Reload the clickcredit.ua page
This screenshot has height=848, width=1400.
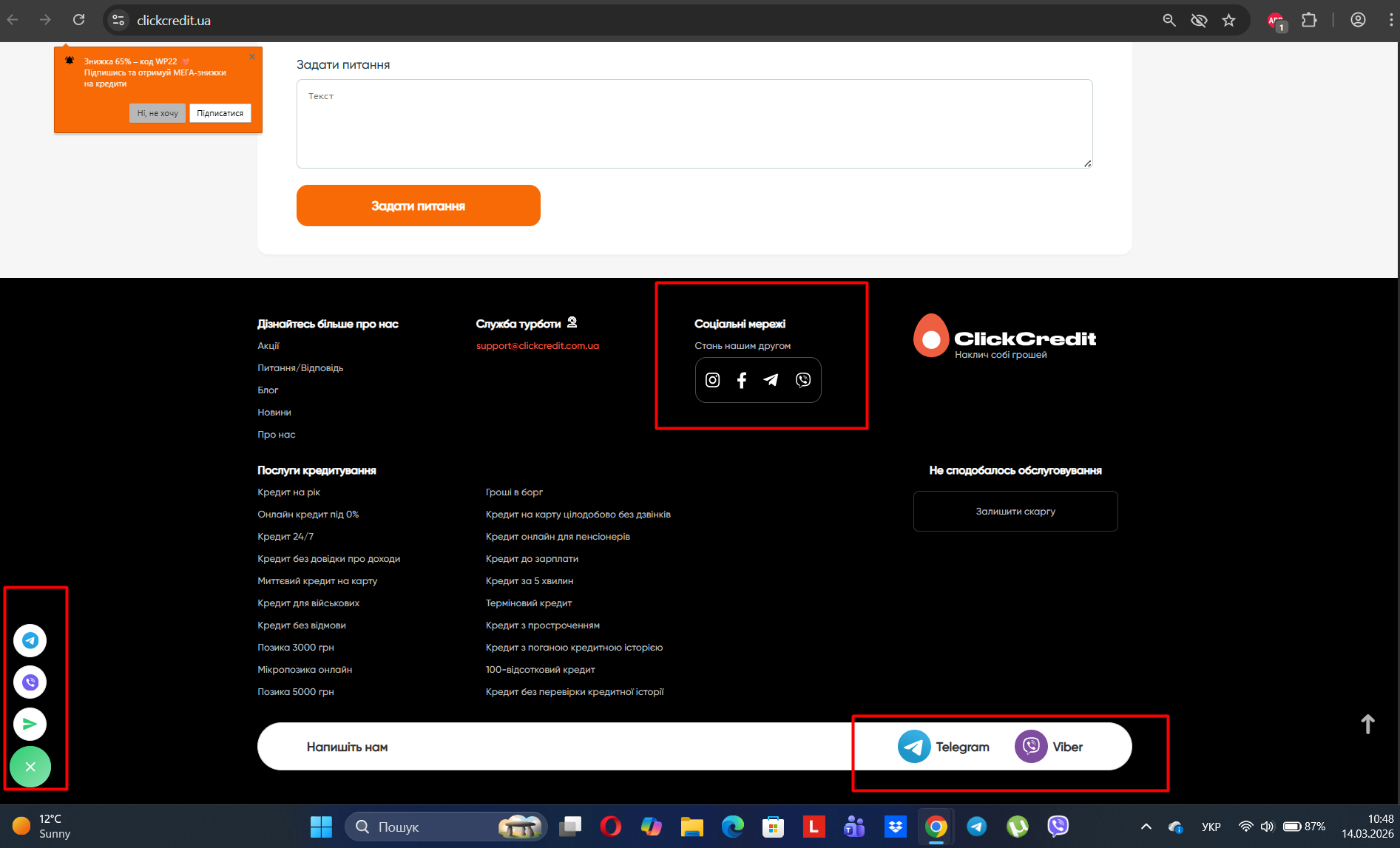[79, 20]
